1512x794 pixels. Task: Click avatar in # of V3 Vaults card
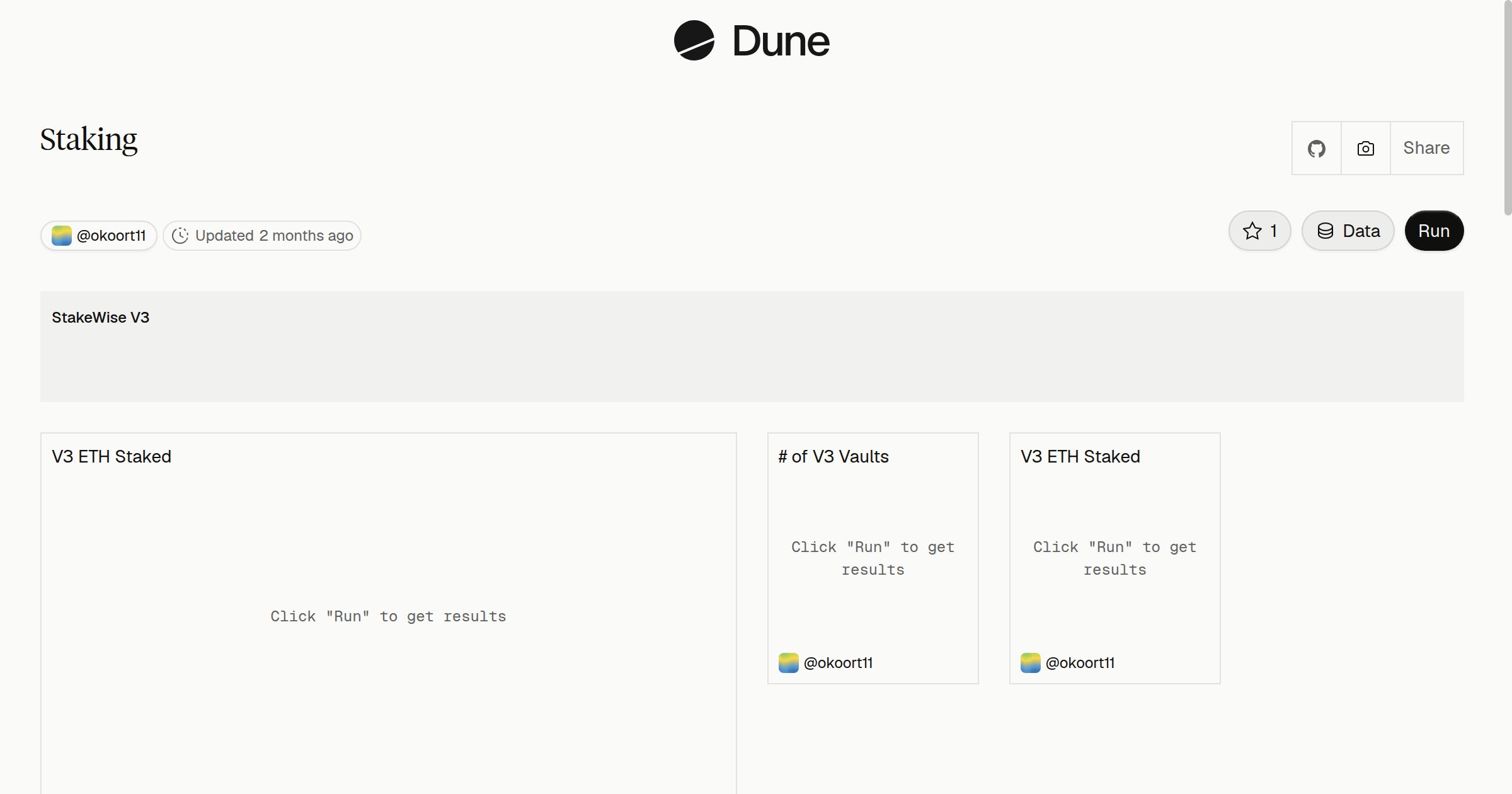(x=788, y=662)
